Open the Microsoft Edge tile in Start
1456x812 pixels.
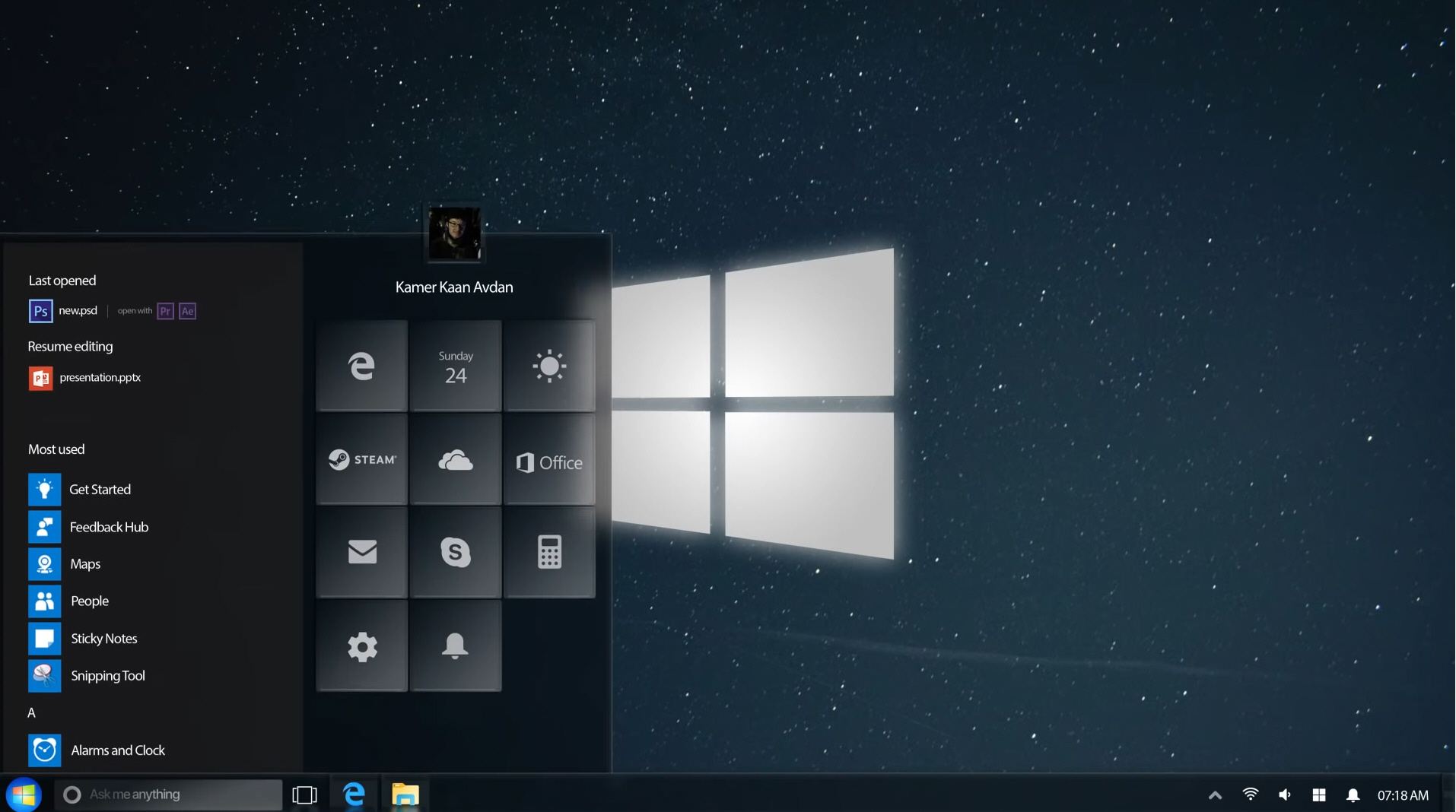tap(362, 366)
